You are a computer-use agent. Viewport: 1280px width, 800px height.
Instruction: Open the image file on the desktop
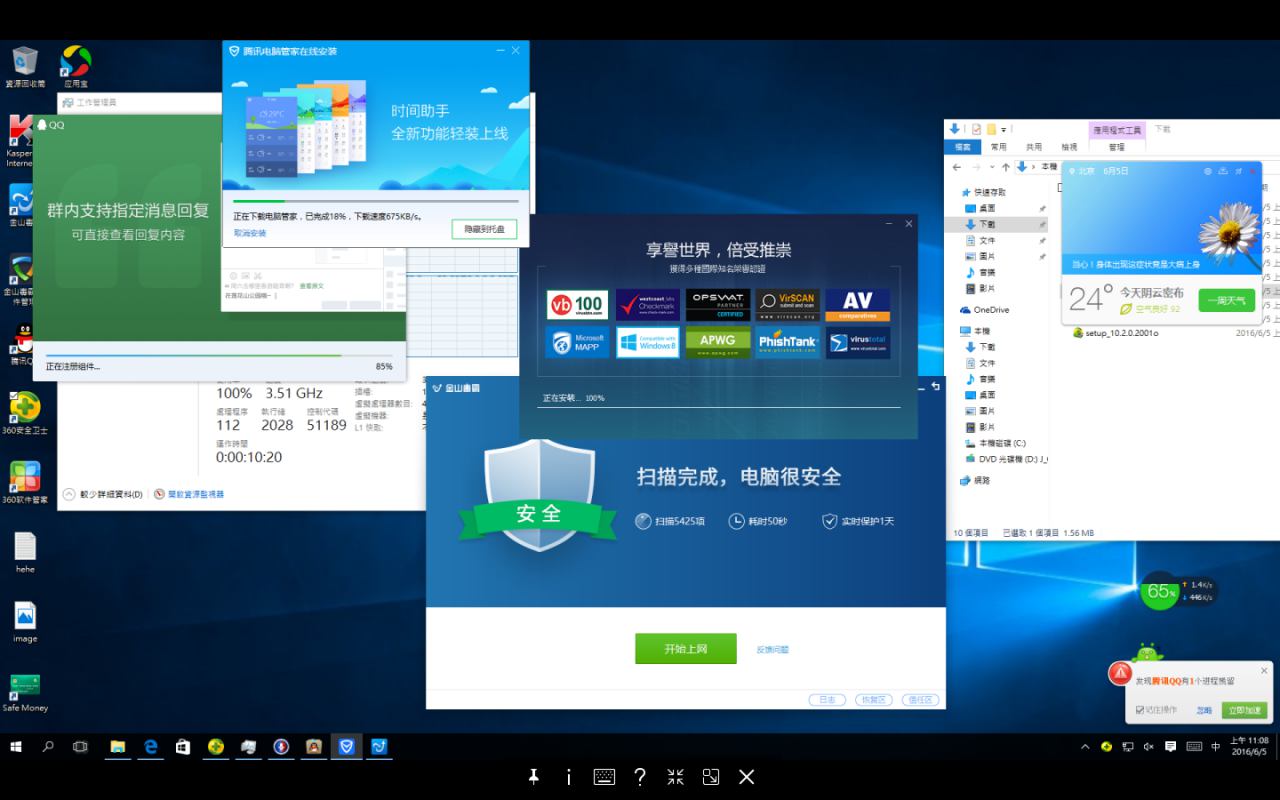tap(25, 622)
